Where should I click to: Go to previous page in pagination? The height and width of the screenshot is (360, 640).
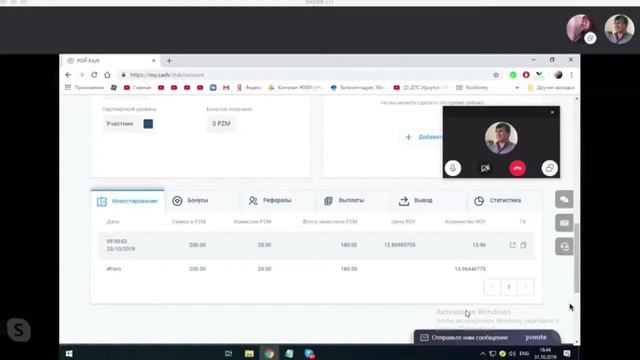point(492,287)
